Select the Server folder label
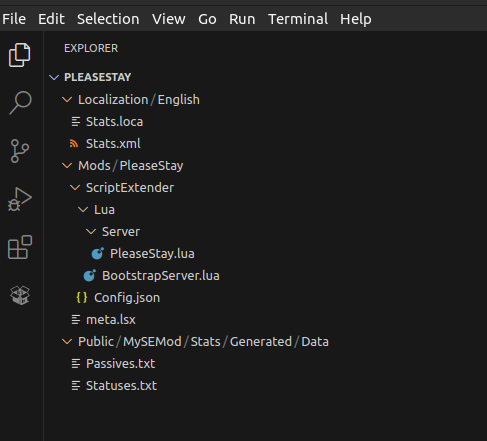This screenshot has height=441, width=487. pyautogui.click(x=121, y=232)
